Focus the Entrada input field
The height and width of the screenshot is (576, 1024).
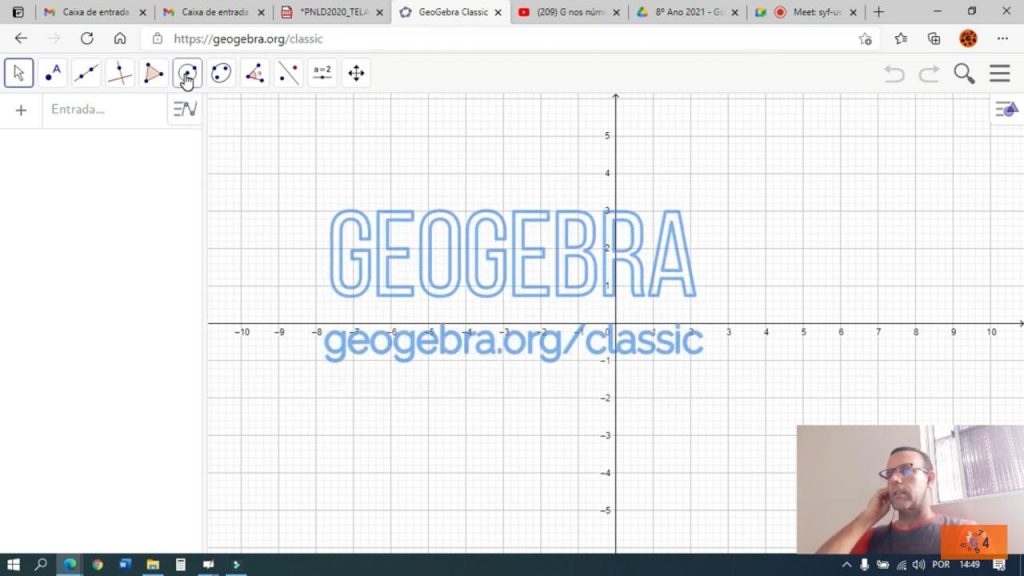[104, 109]
